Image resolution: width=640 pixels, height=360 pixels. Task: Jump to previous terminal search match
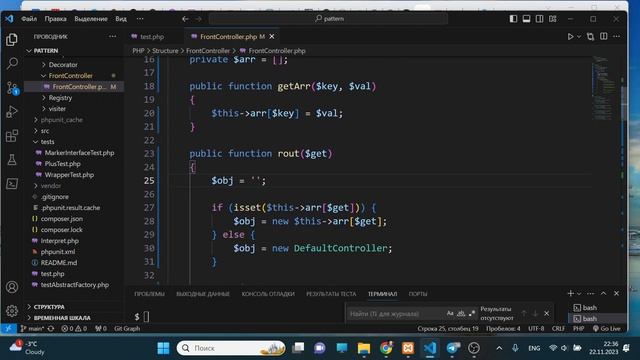[x=524, y=313]
